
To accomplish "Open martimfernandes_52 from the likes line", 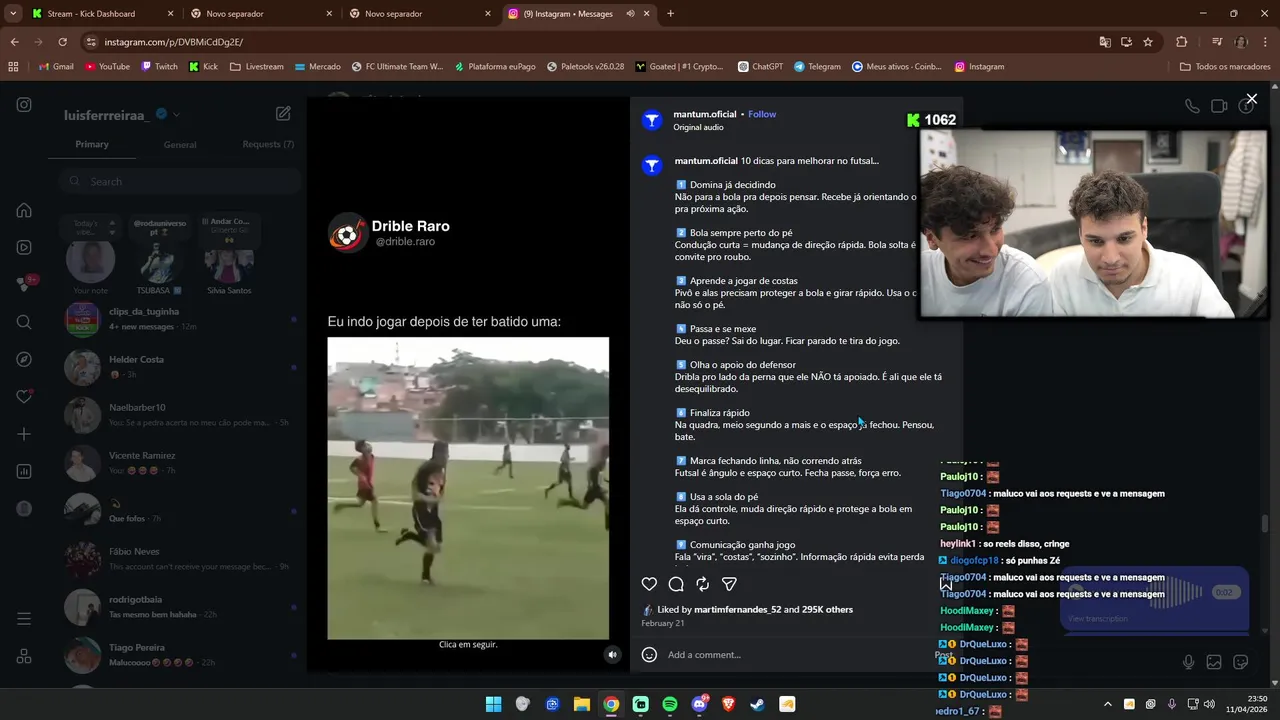I will coord(738,609).
